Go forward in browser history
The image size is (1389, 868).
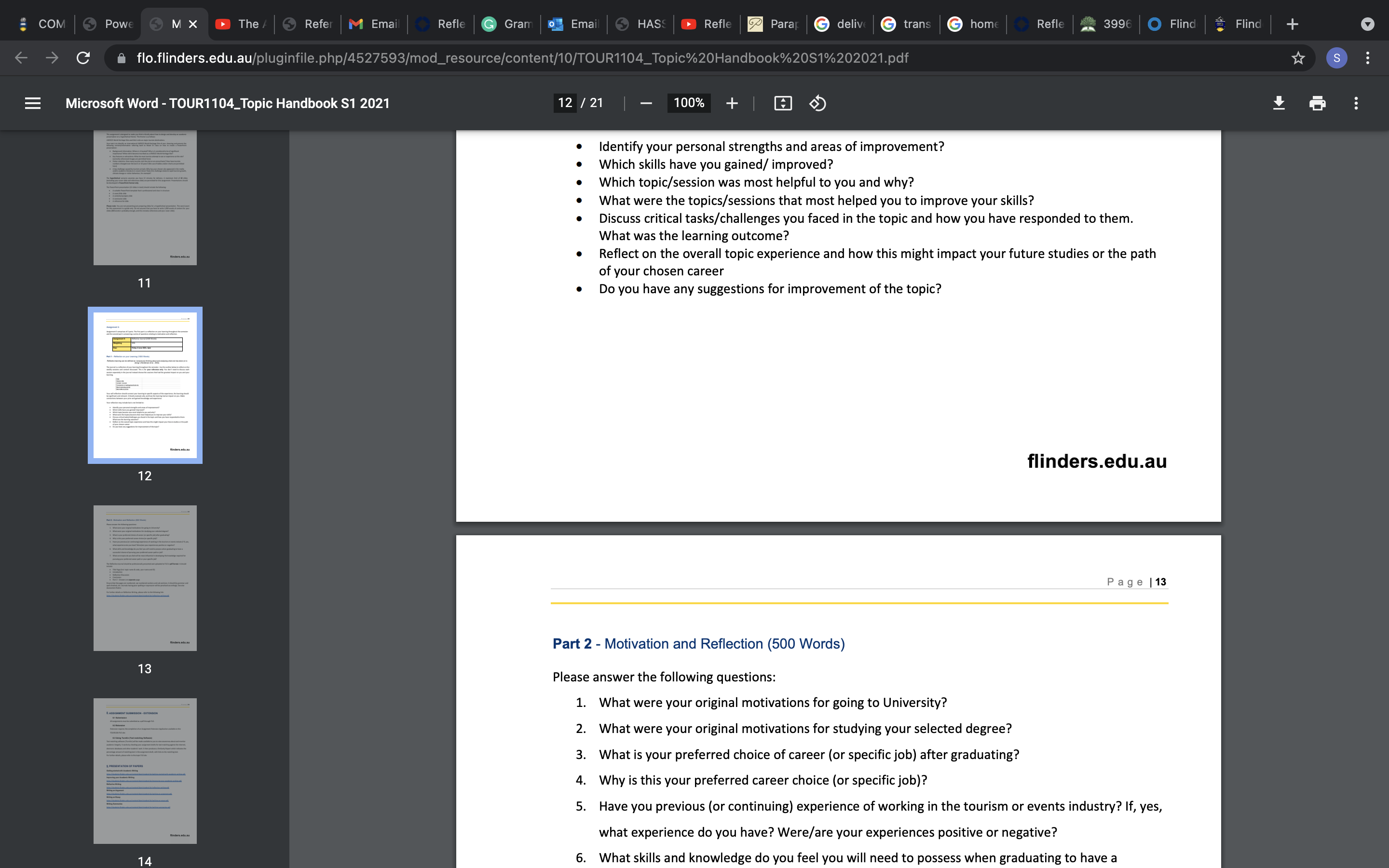pos(52,58)
